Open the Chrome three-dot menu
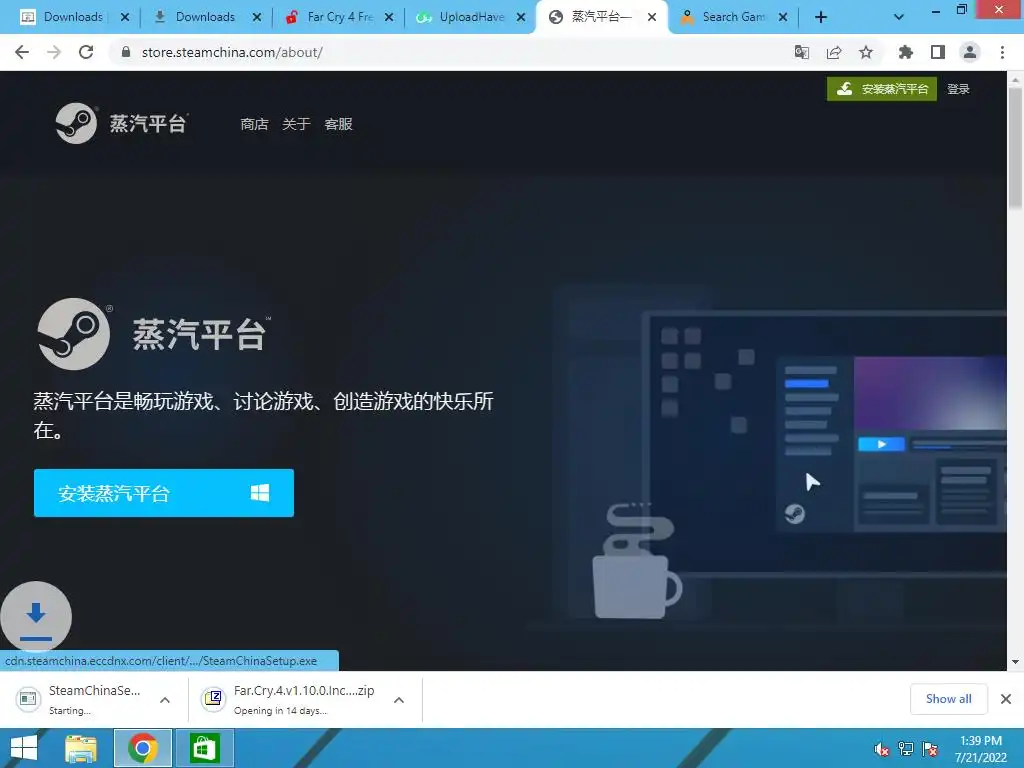 (x=1002, y=52)
